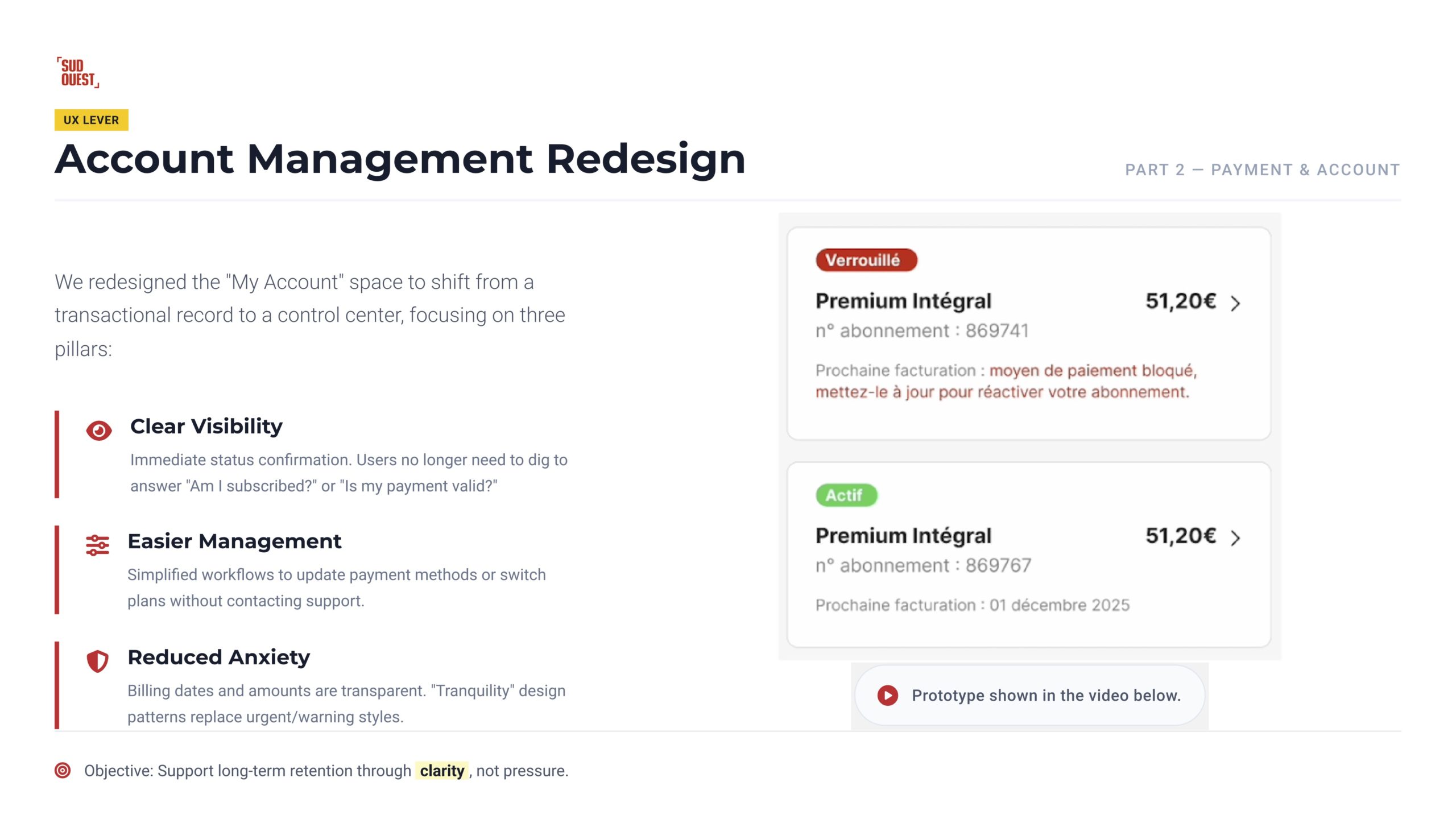Click 'Prochaine facturation : 01 décembre 2025' line
1456x819 pixels.
972,605
